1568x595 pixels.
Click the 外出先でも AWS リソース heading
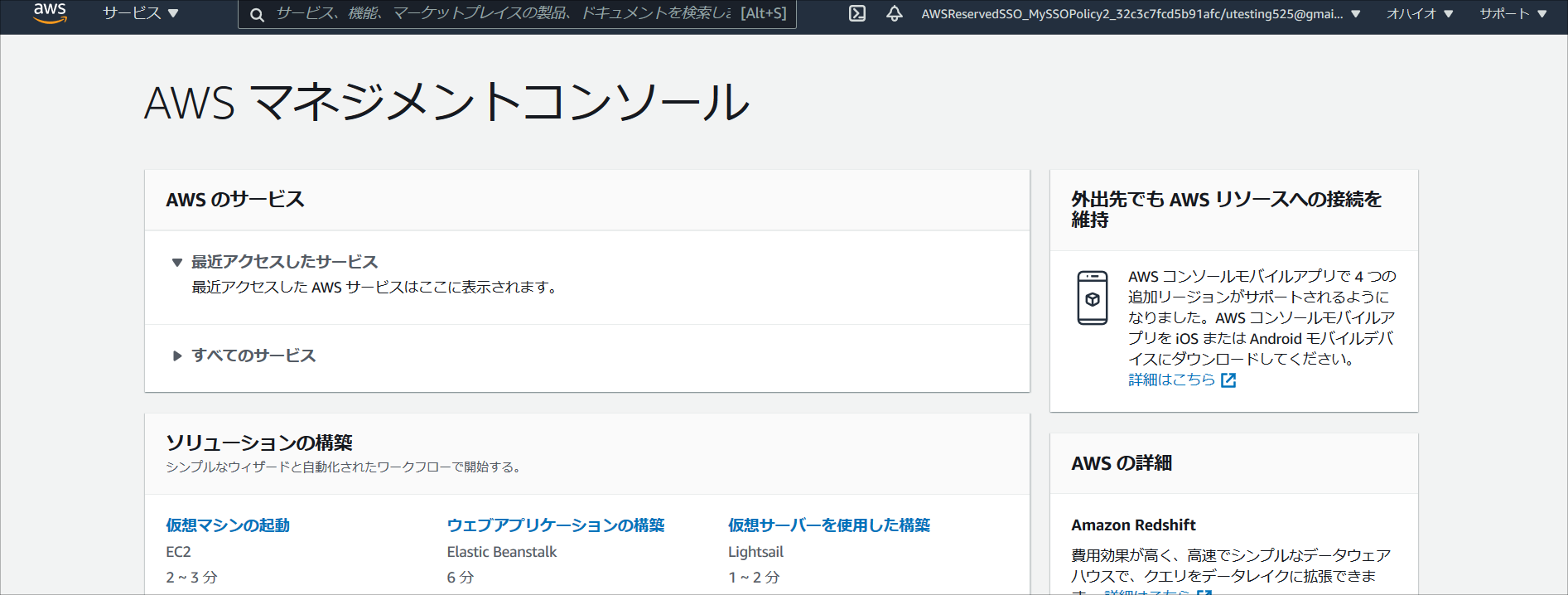1226,210
